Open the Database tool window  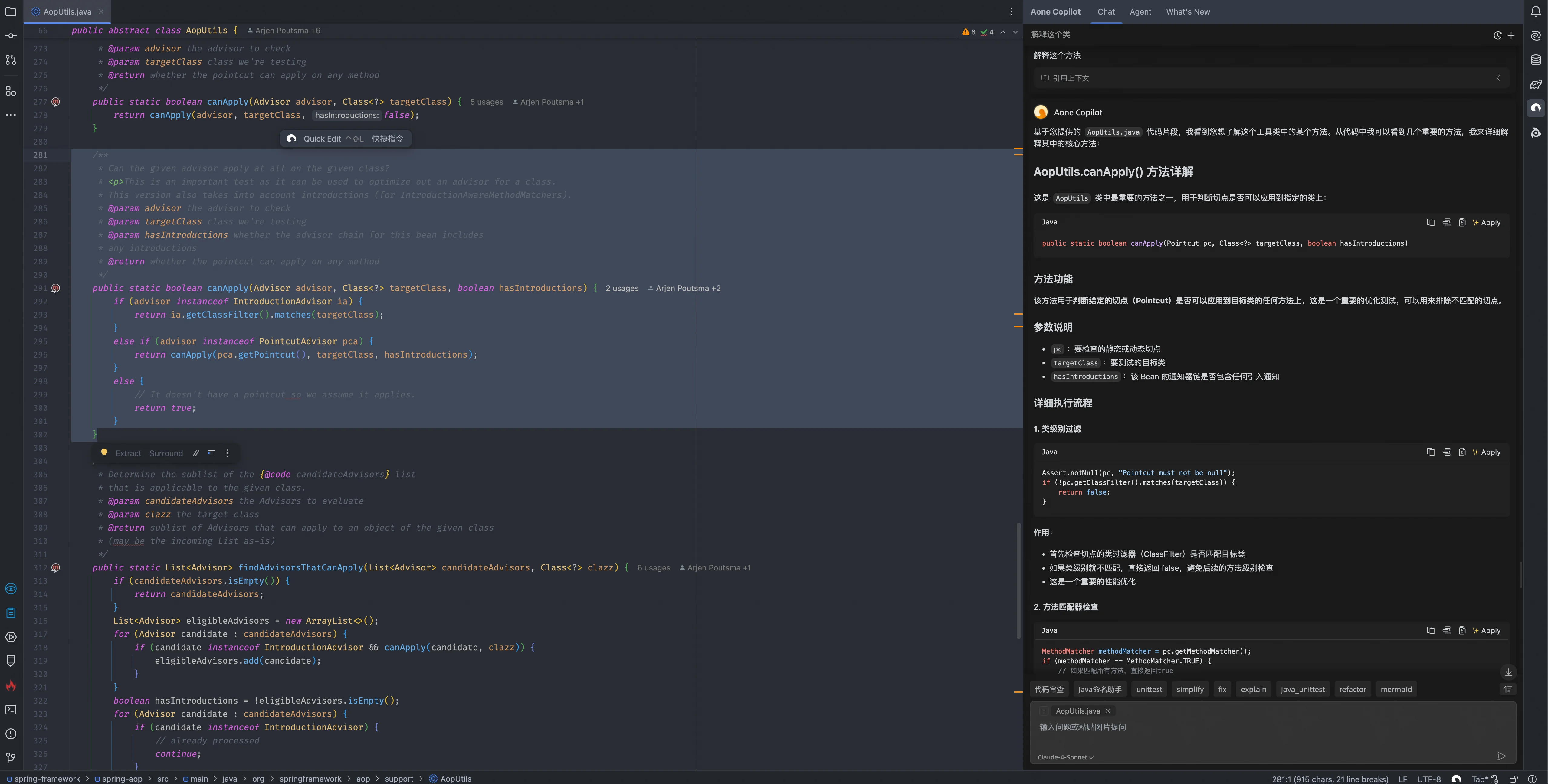1535,60
